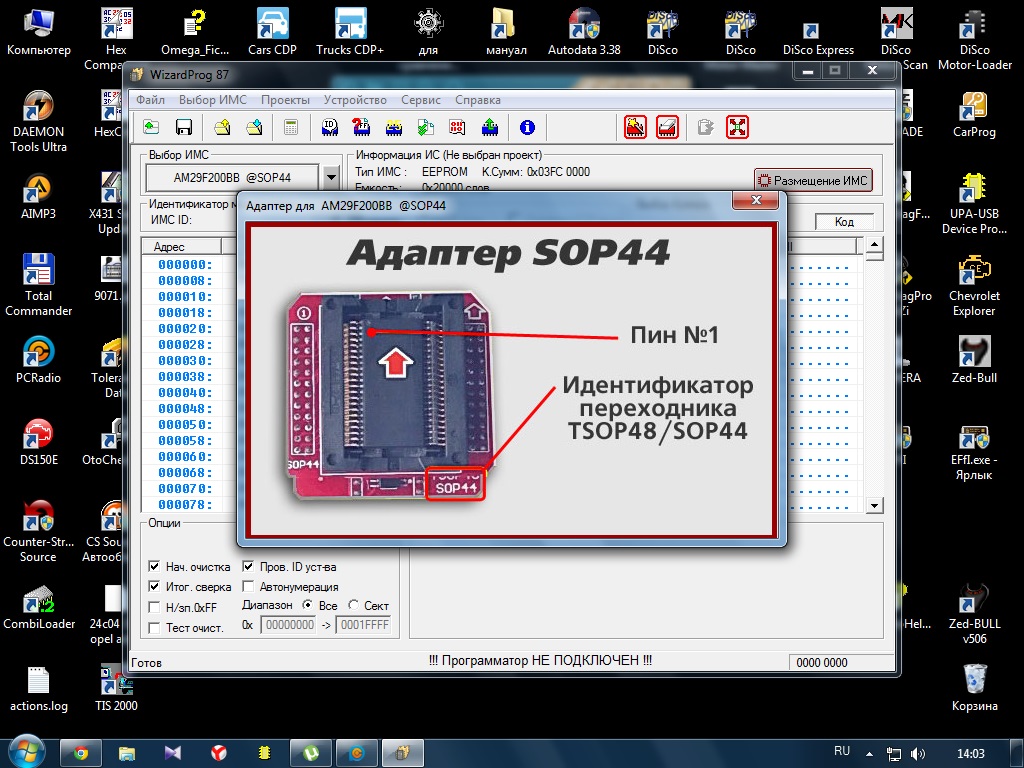Click the calculator icon in toolbar
Image resolution: width=1024 pixels, height=768 pixels.
(291, 127)
